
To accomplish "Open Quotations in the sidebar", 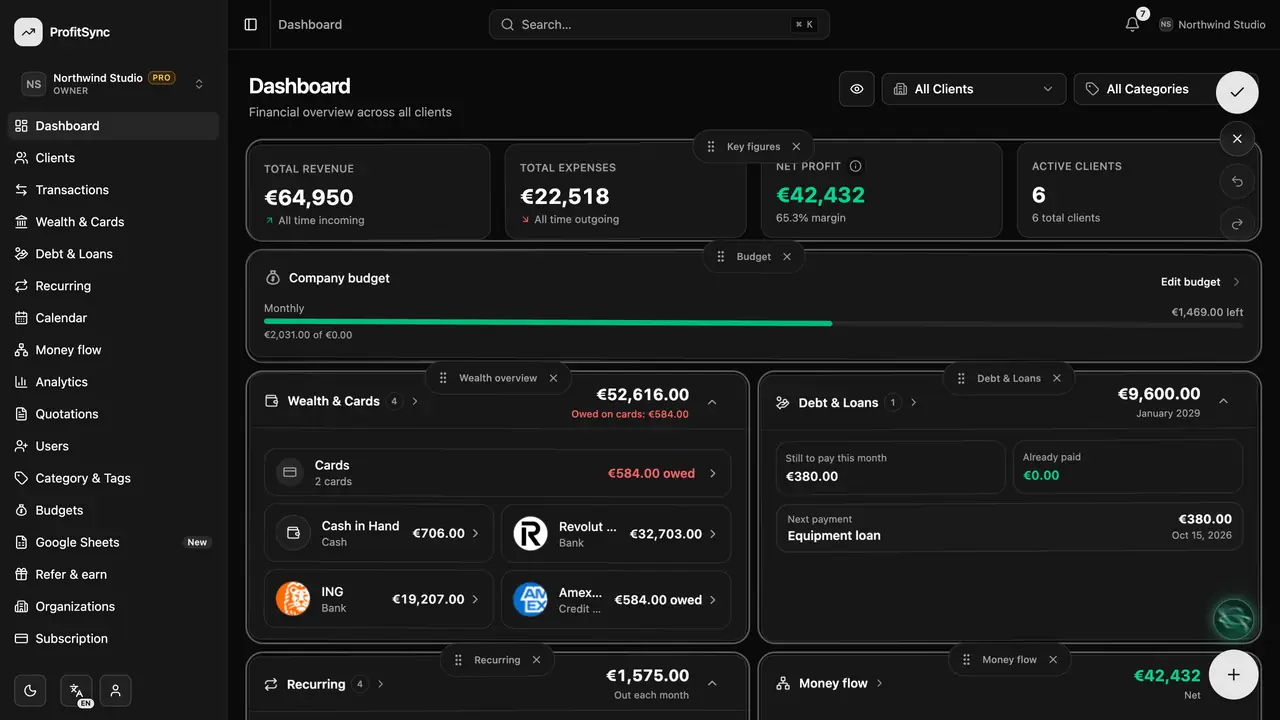I will tap(114, 414).
